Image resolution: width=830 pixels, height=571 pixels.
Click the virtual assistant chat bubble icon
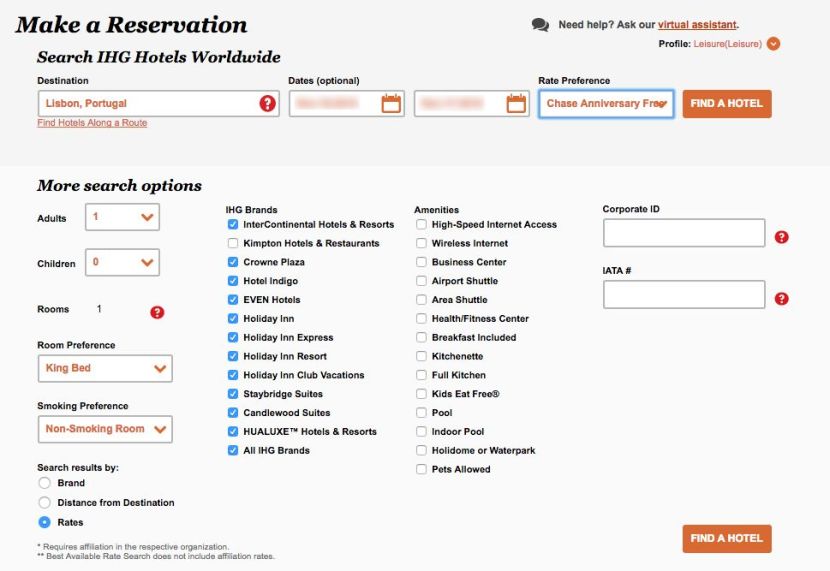(x=540, y=25)
